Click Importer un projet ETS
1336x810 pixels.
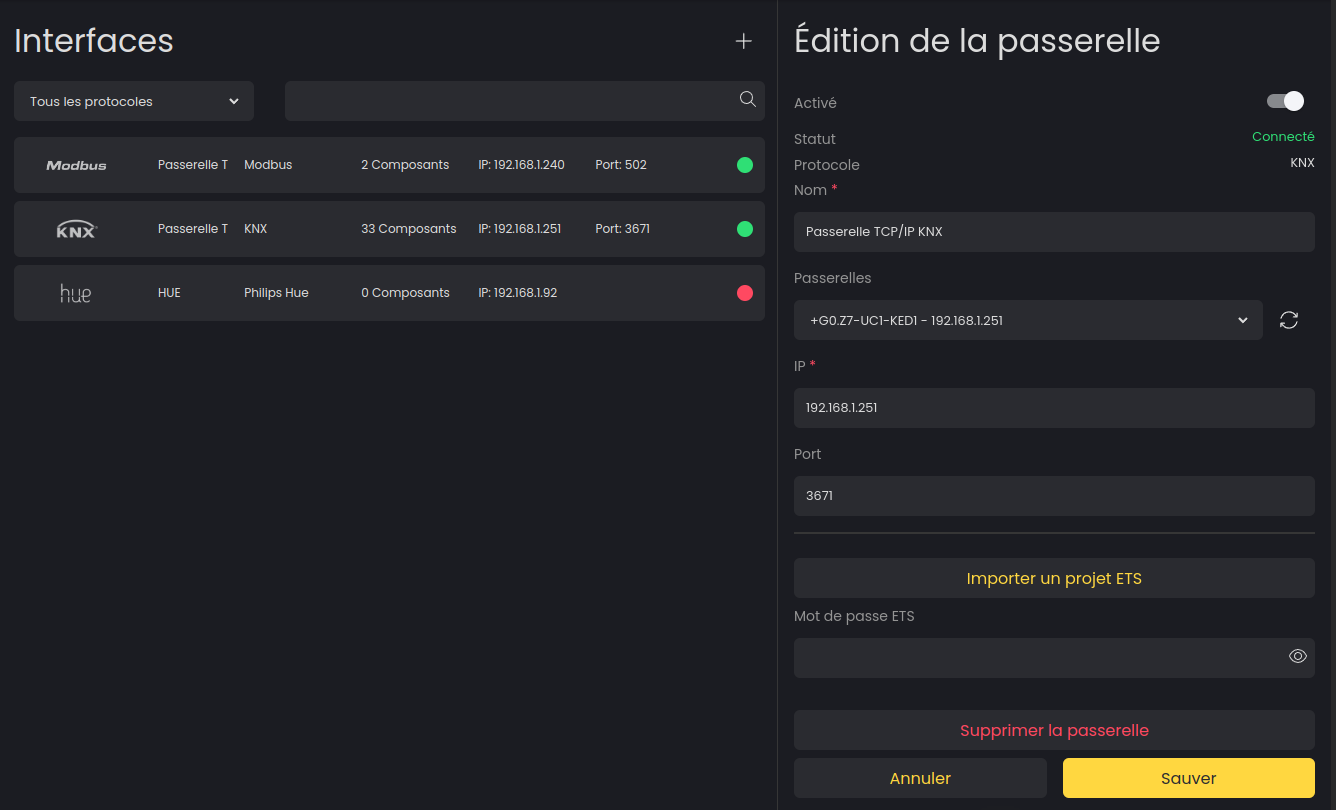tap(1054, 578)
